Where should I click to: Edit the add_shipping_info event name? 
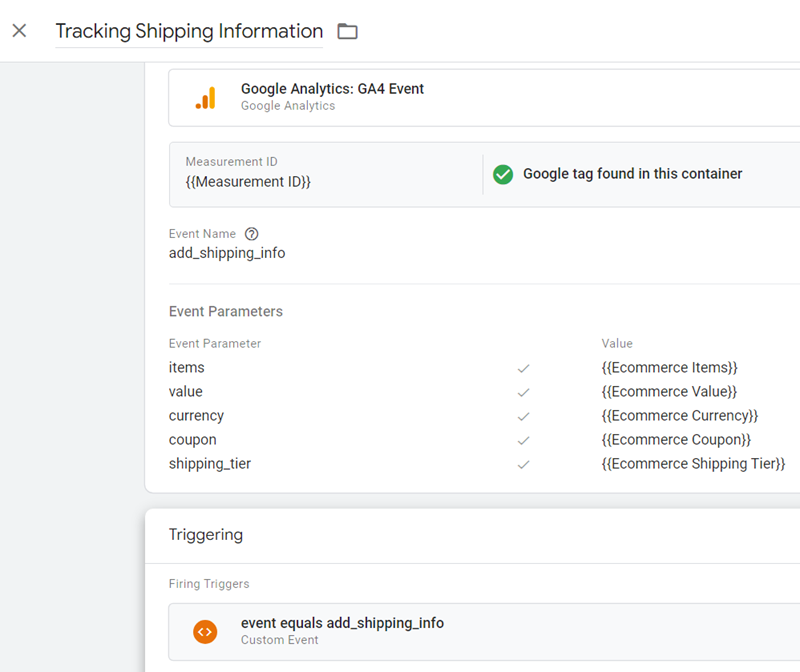pyautogui.click(x=227, y=253)
